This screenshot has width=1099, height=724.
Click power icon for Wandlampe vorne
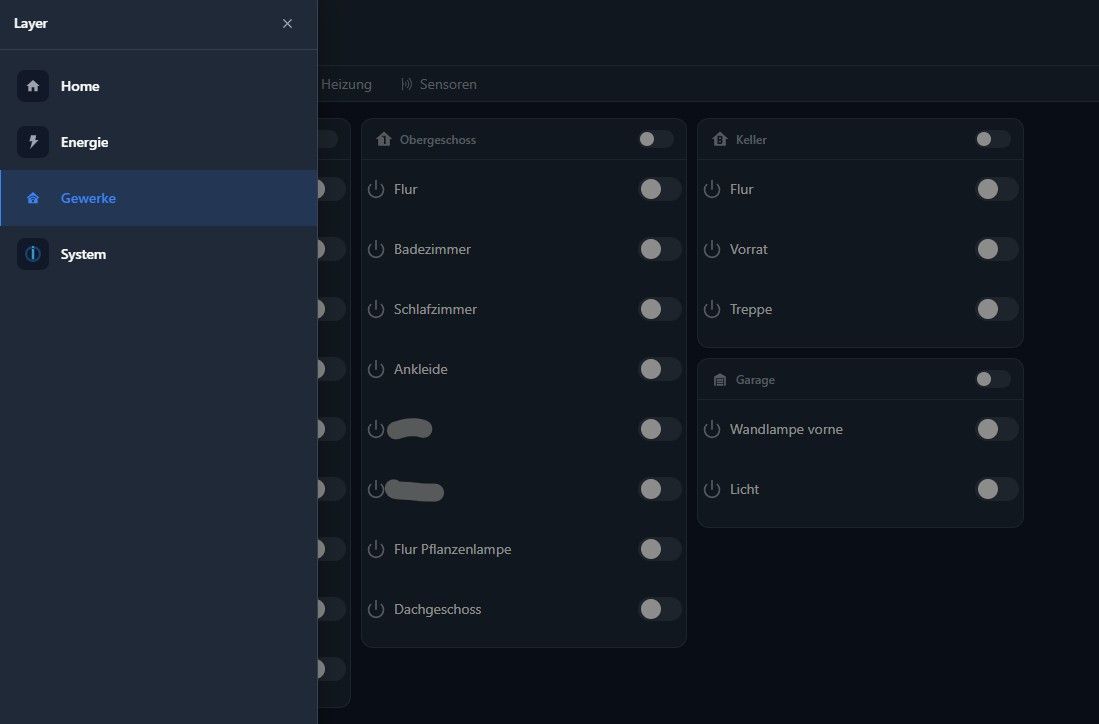(712, 430)
